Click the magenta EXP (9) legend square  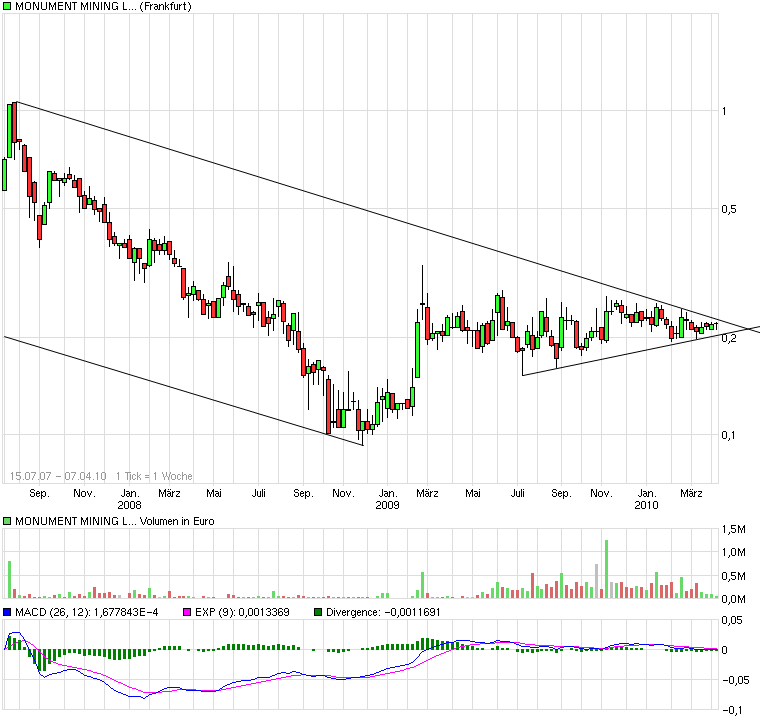click(187, 612)
